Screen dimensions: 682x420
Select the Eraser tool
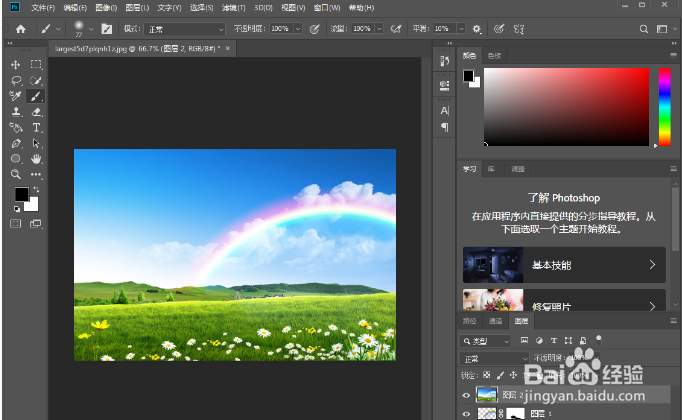coord(37,112)
